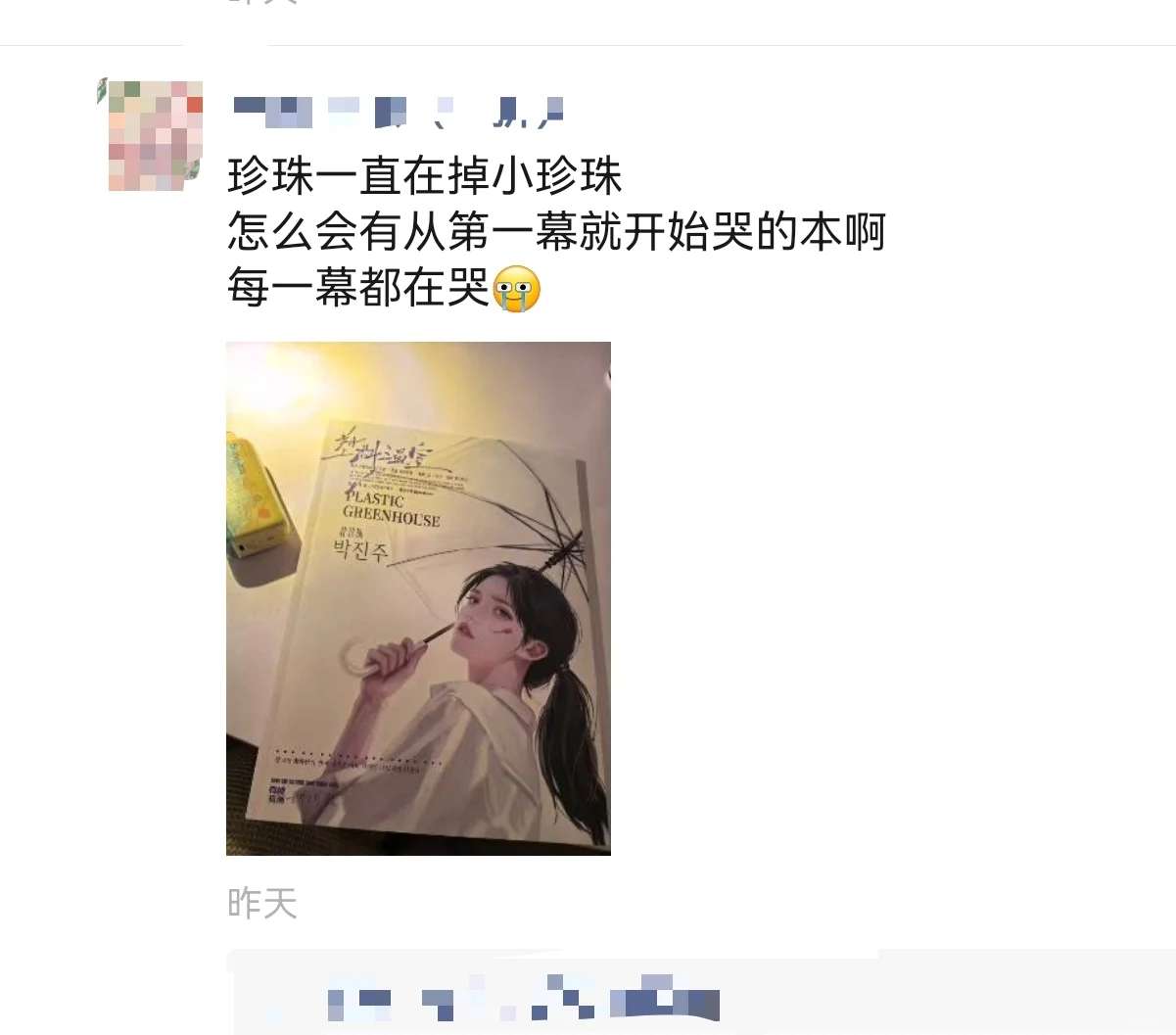Tap the calligraphy title atop book cover
This screenshot has width=1176, height=1035.
coord(382,450)
